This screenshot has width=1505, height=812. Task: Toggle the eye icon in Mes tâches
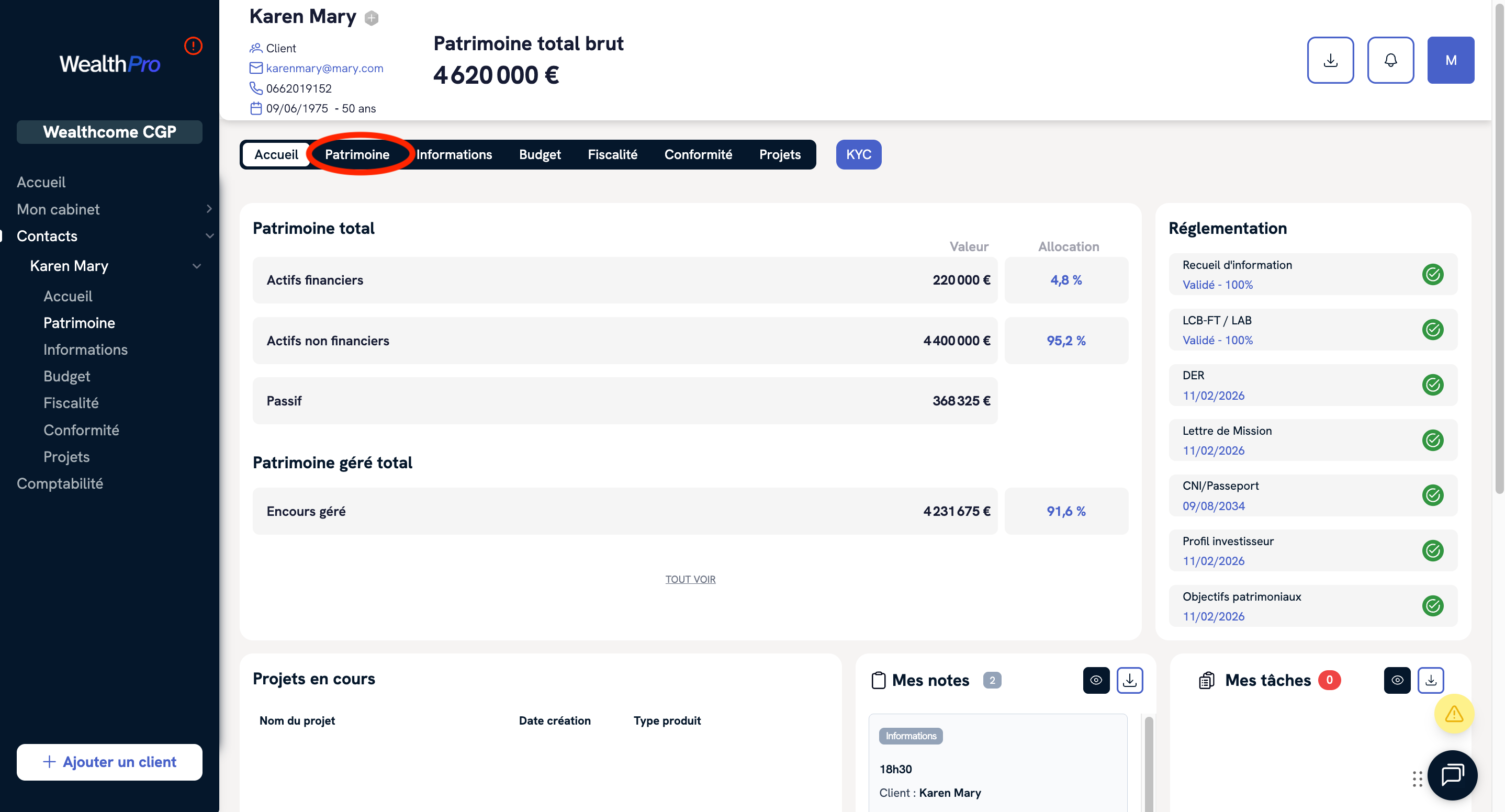pos(1397,680)
